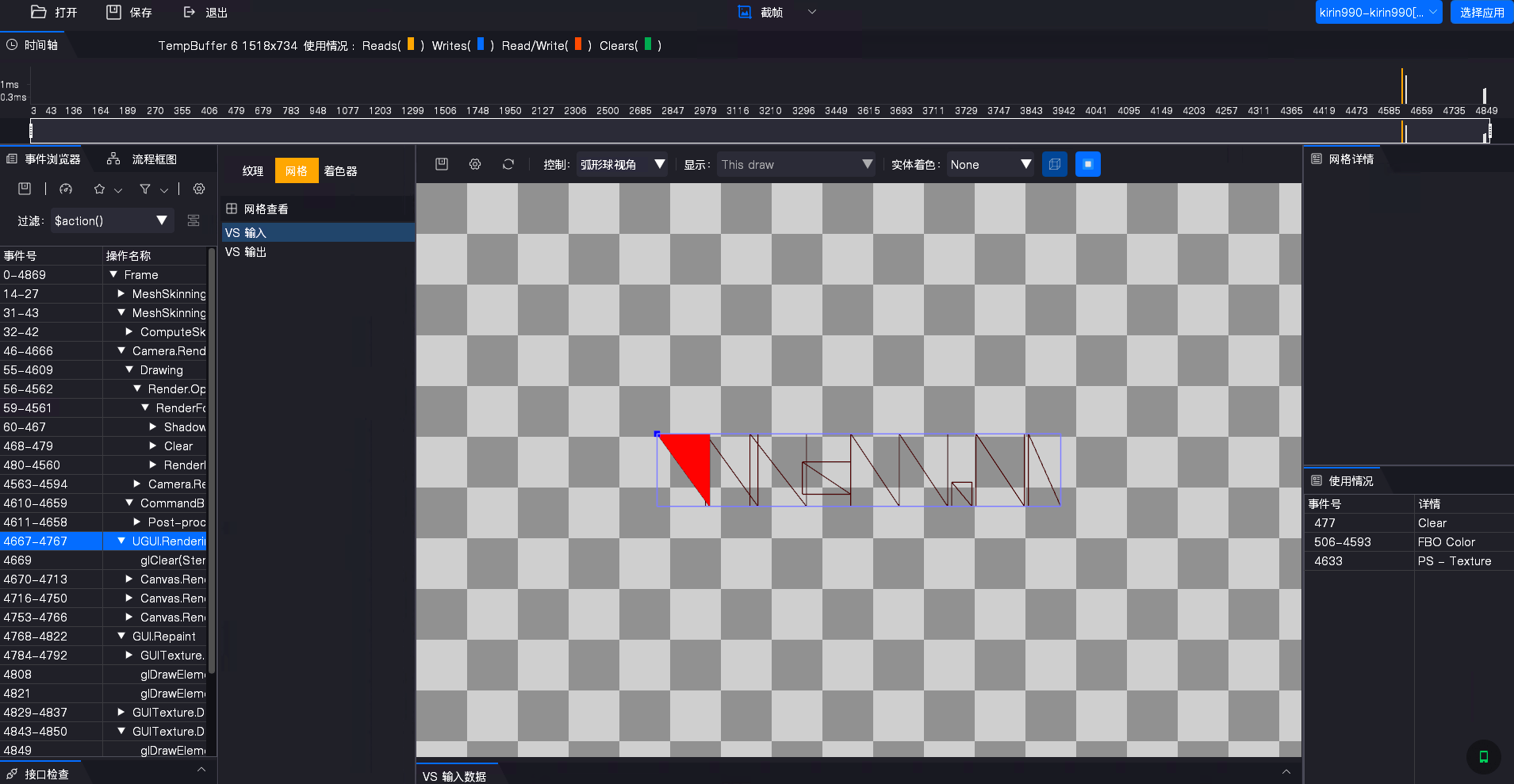The image size is (1514, 784).
Task: Click the save disk icon in top bar
Action: pyautogui.click(x=113, y=12)
